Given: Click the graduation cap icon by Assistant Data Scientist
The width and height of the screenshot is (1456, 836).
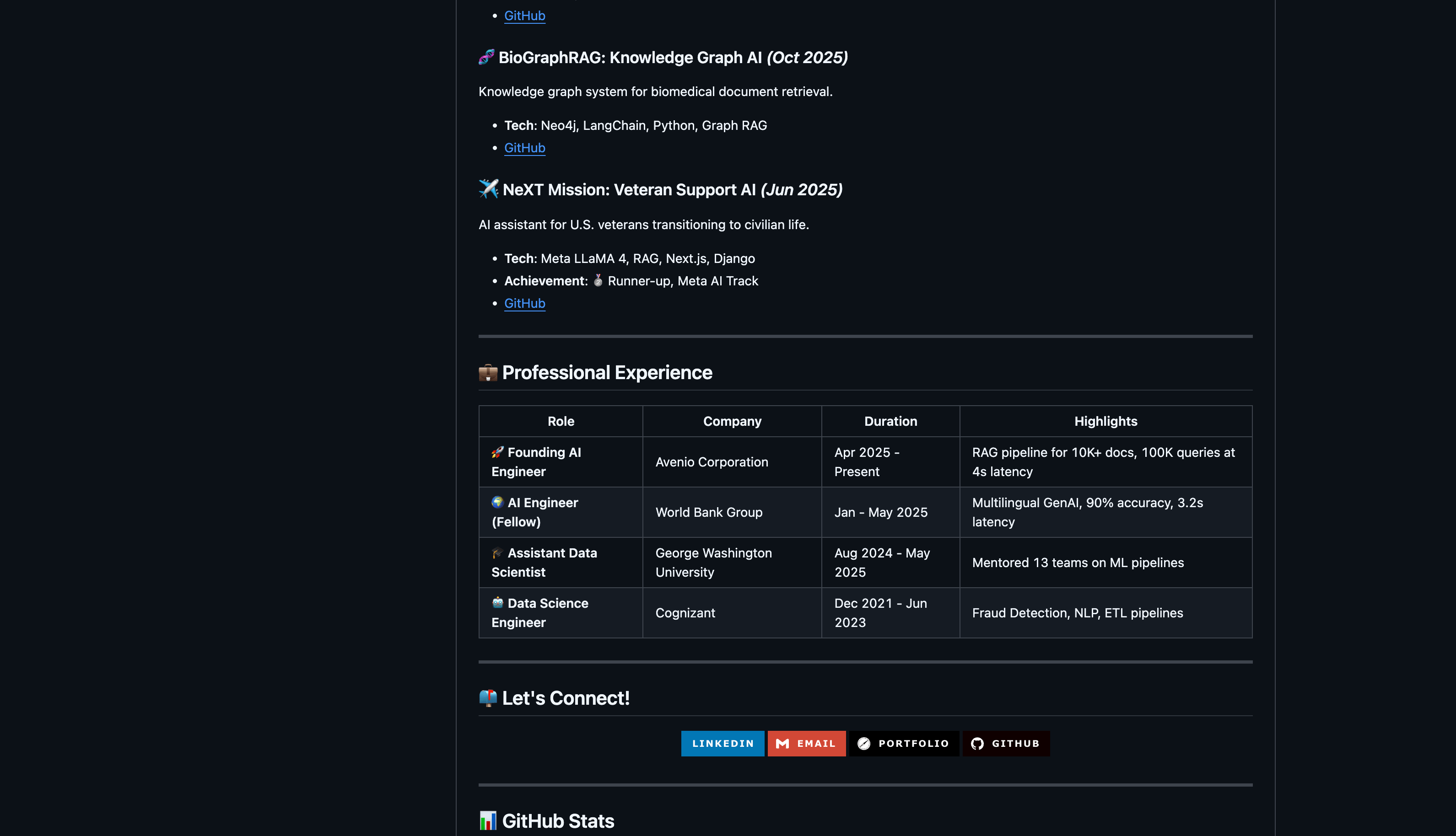Looking at the screenshot, I should coord(497,553).
